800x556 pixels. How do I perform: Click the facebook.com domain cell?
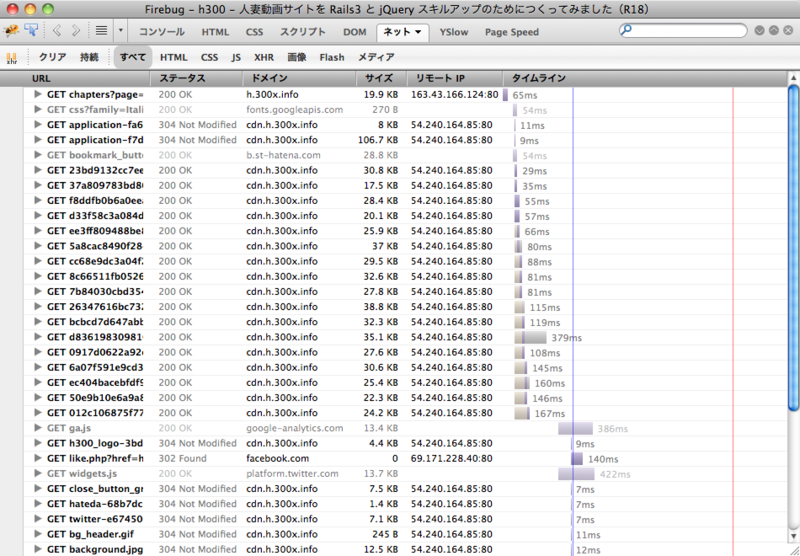(278, 458)
